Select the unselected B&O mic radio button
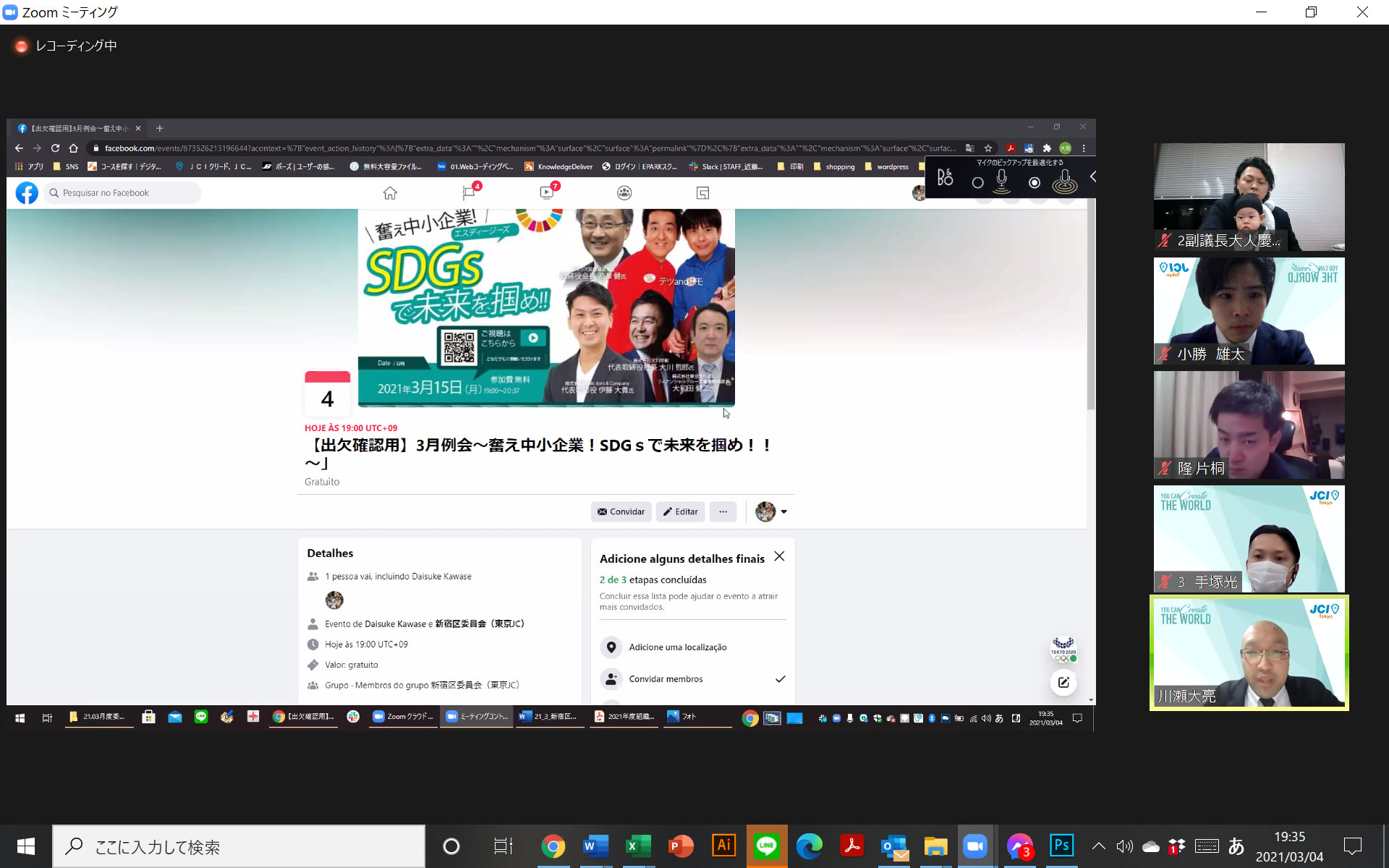The width and height of the screenshot is (1389, 868). [977, 183]
